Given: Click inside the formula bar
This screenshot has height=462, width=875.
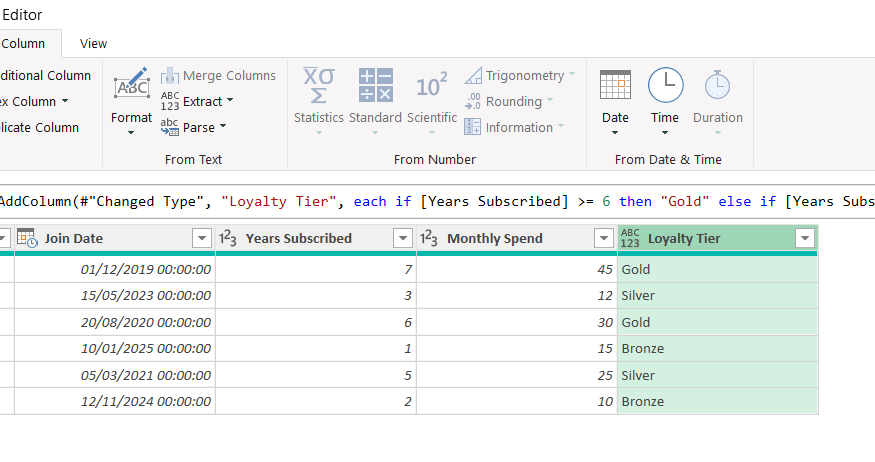Looking at the screenshot, I should pos(438,201).
